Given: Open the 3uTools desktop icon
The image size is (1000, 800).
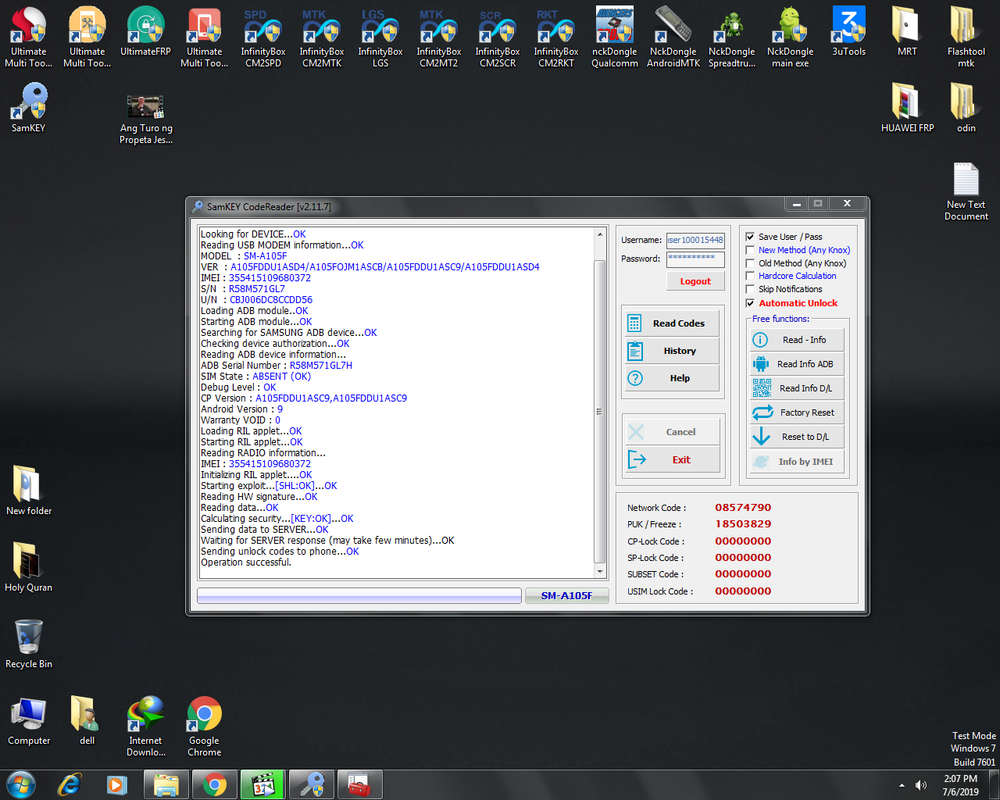Looking at the screenshot, I should [849, 31].
